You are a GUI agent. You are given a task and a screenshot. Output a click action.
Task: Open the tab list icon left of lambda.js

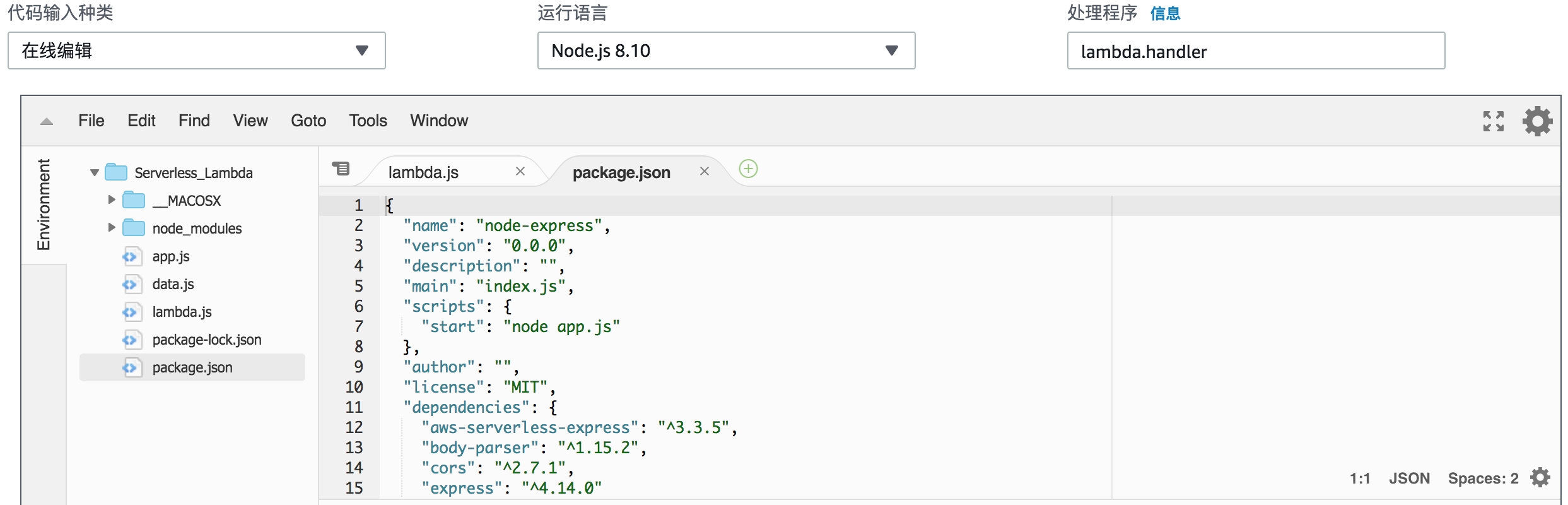(341, 169)
